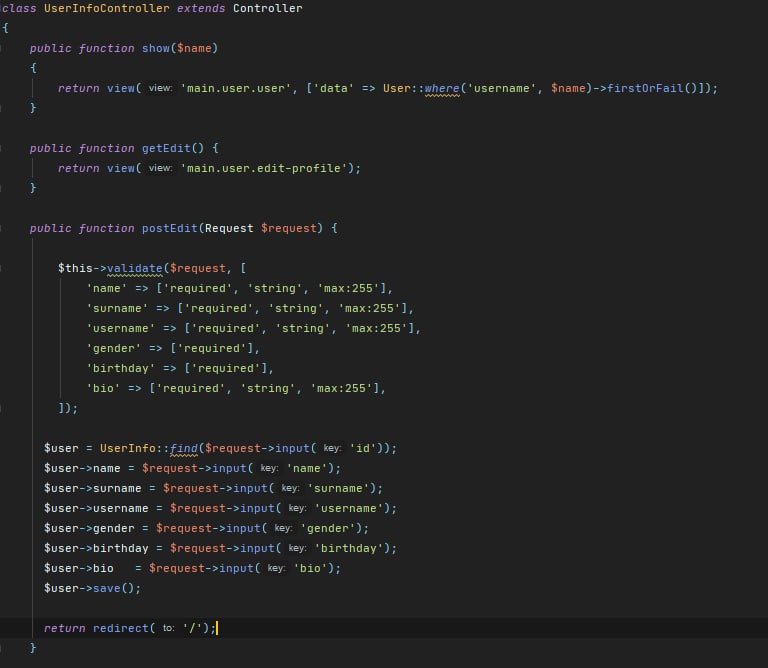This screenshot has width=768, height=668.
Task: Click the to: parameter hint
Action: [x=168, y=628]
